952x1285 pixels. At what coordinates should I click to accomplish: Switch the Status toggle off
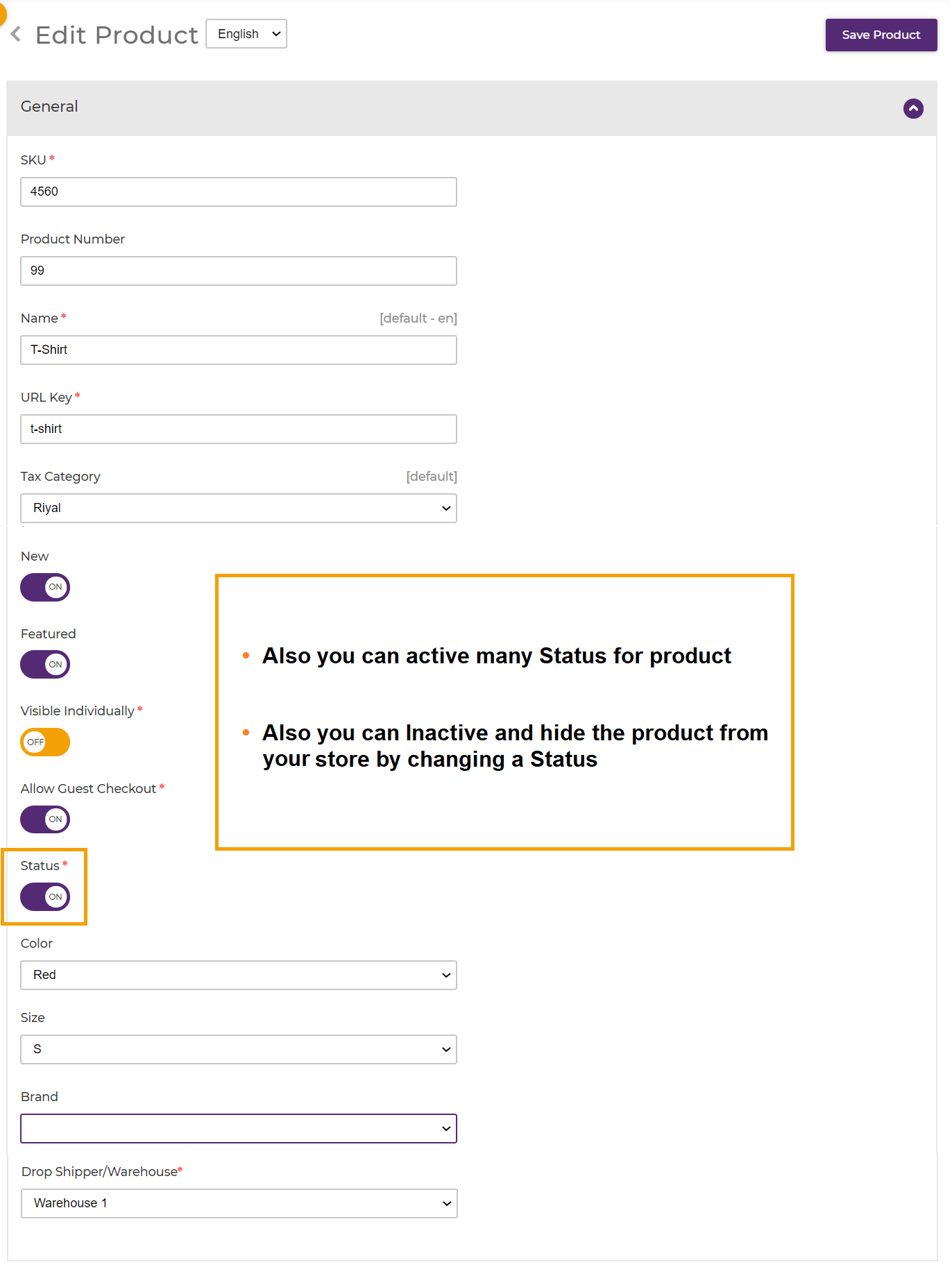pyautogui.click(x=45, y=896)
